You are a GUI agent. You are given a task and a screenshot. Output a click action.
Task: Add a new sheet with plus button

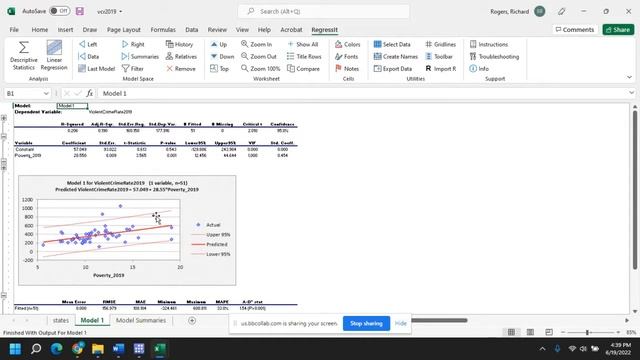click(x=192, y=320)
